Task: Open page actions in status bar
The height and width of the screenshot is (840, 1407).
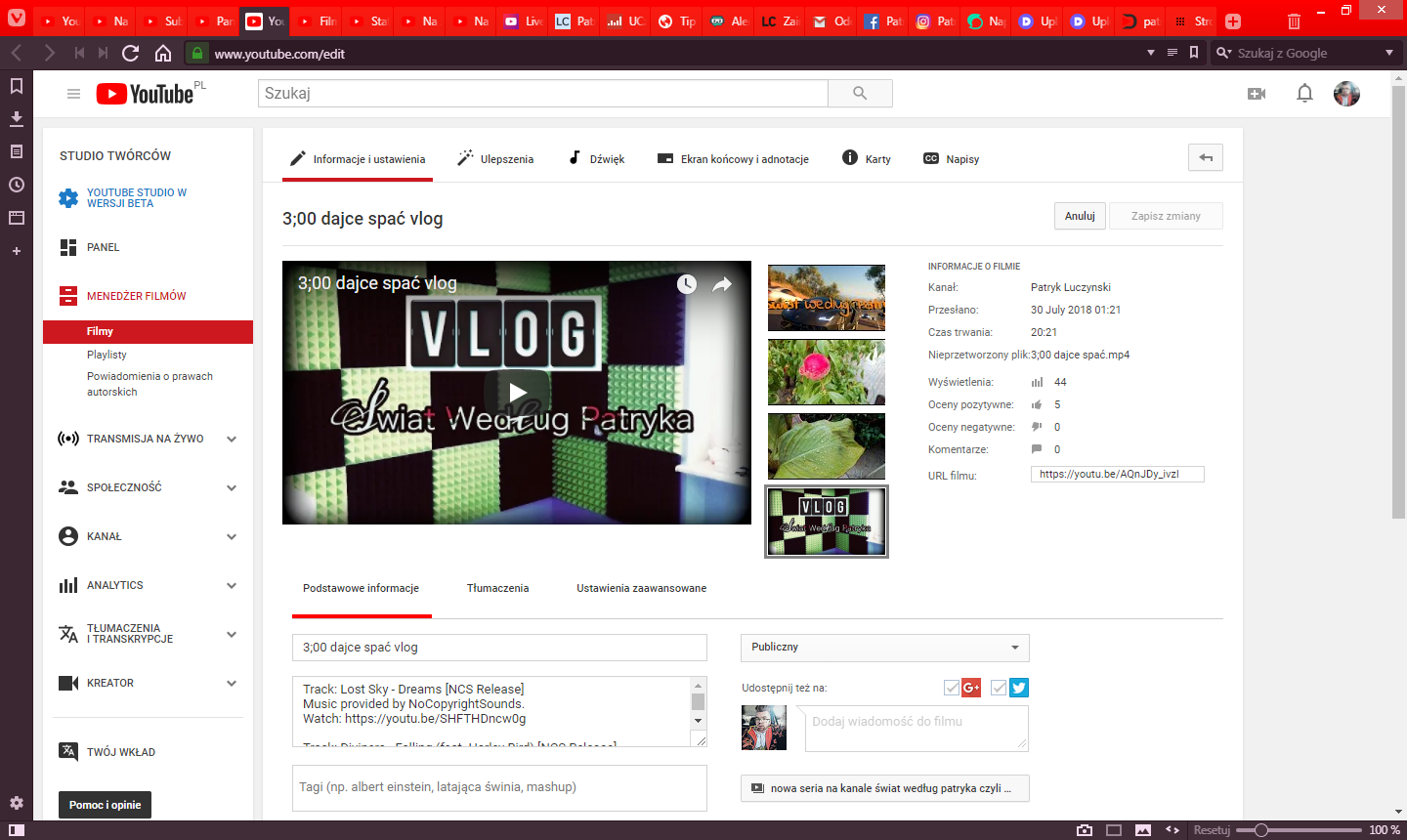Action: [x=1172, y=830]
